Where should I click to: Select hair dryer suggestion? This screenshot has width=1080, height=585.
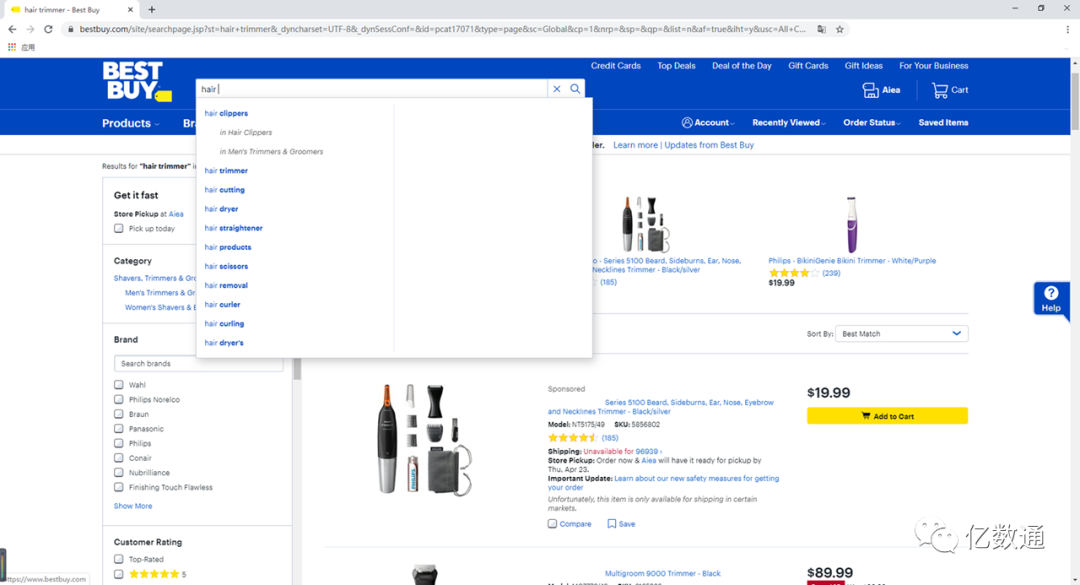click(x=221, y=209)
